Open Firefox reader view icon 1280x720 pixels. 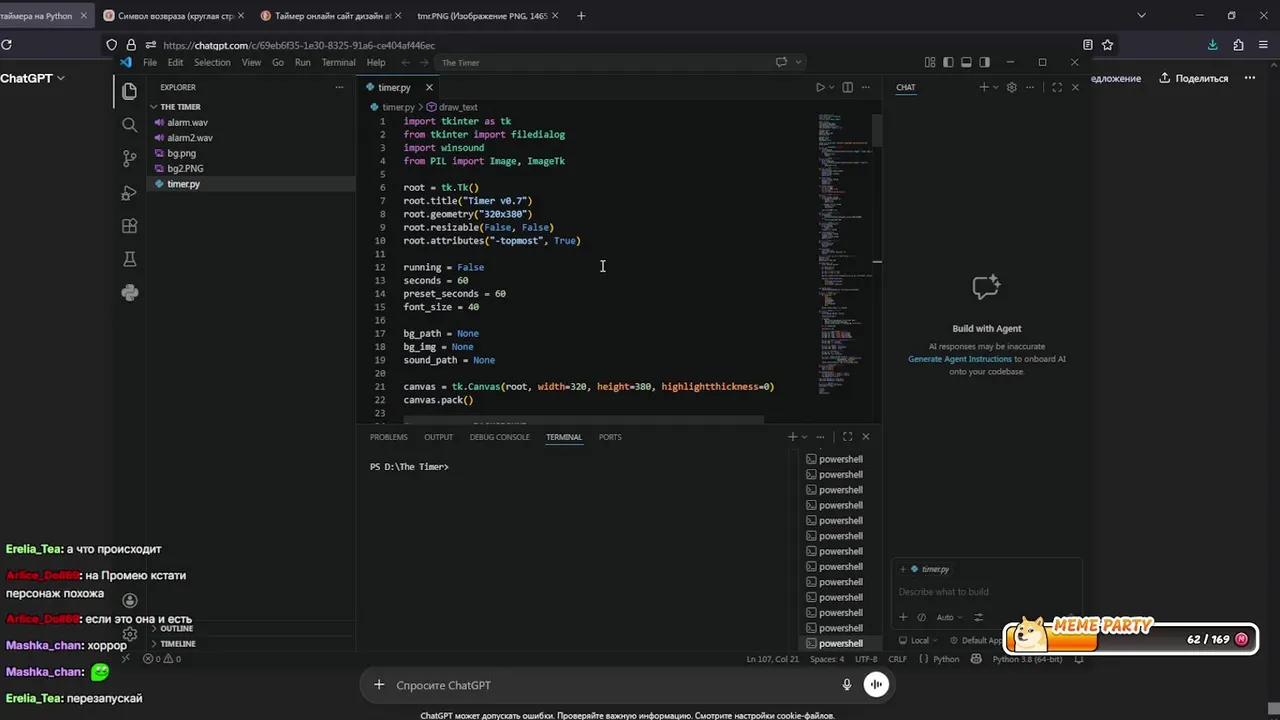point(1087,45)
